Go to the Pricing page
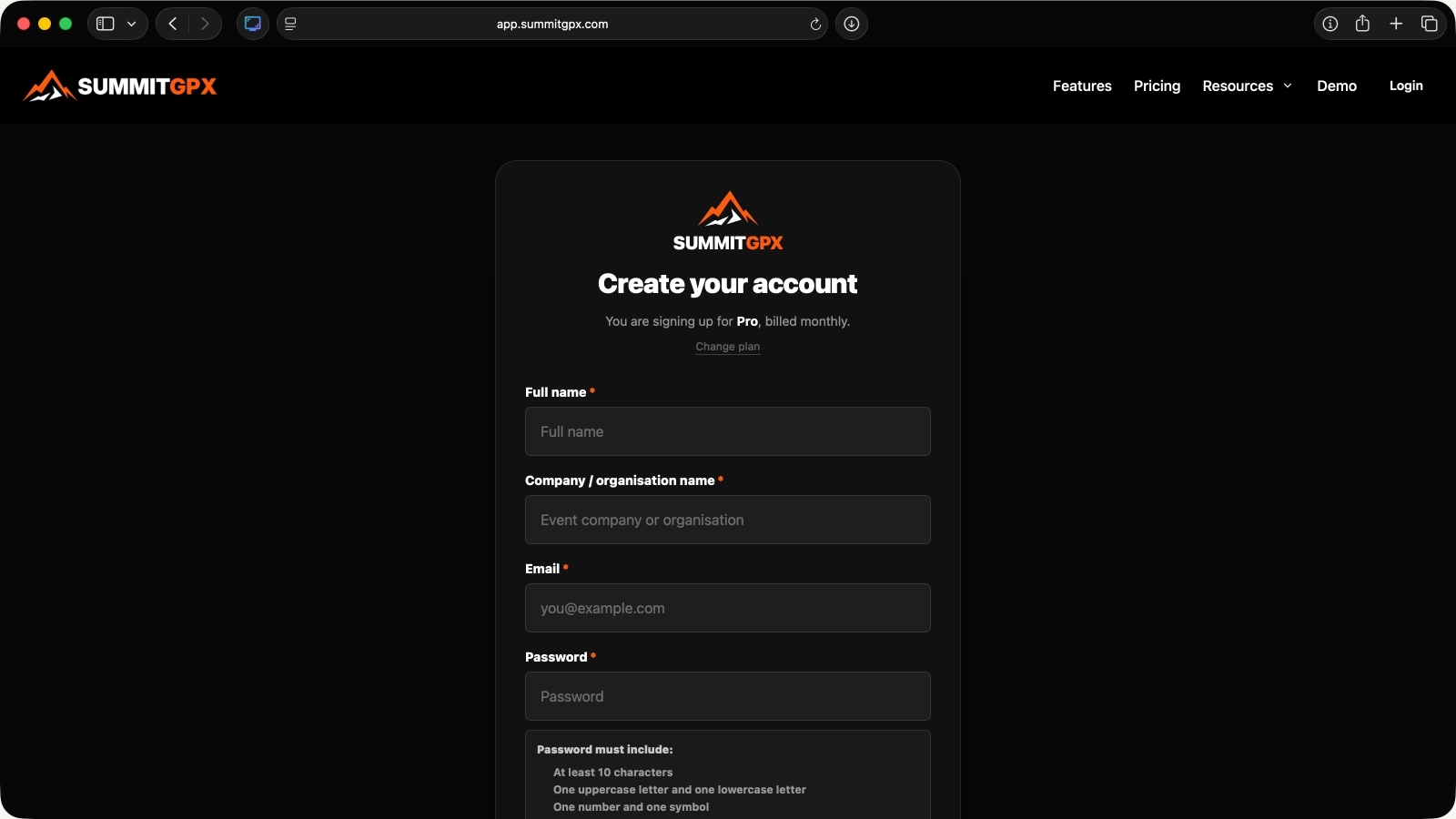Viewport: 1456px width, 819px height. 1157,86
